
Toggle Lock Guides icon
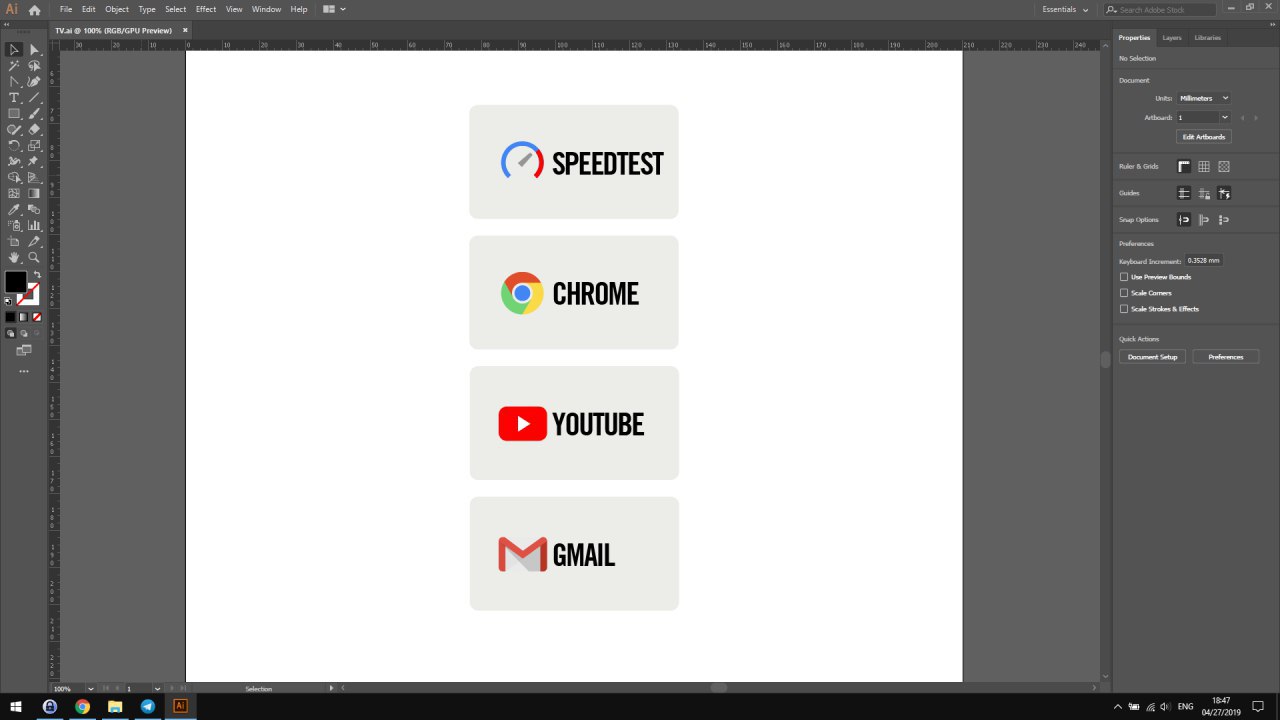[1204, 193]
